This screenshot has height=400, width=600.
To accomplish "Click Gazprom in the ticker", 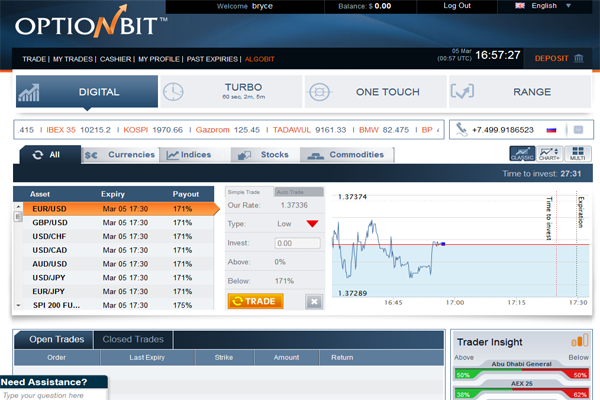I will point(212,130).
